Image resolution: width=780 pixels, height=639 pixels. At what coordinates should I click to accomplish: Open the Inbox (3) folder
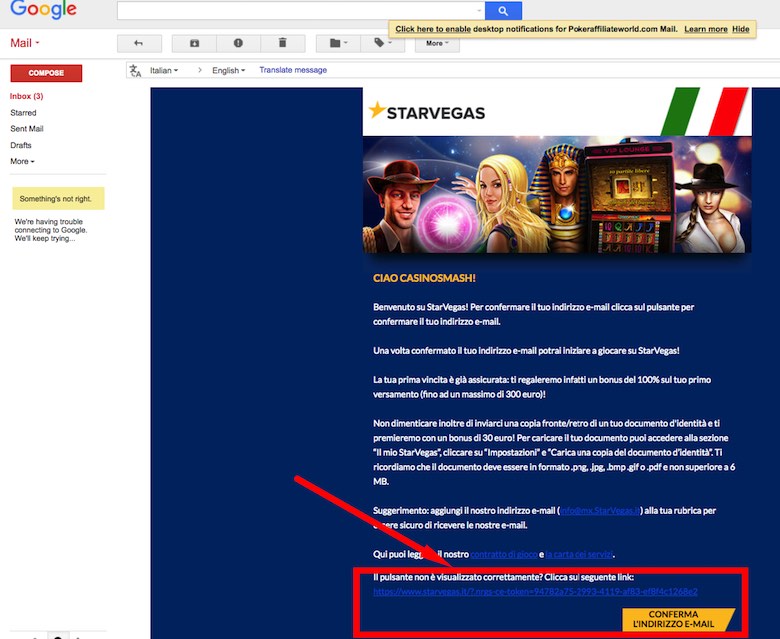click(26, 96)
